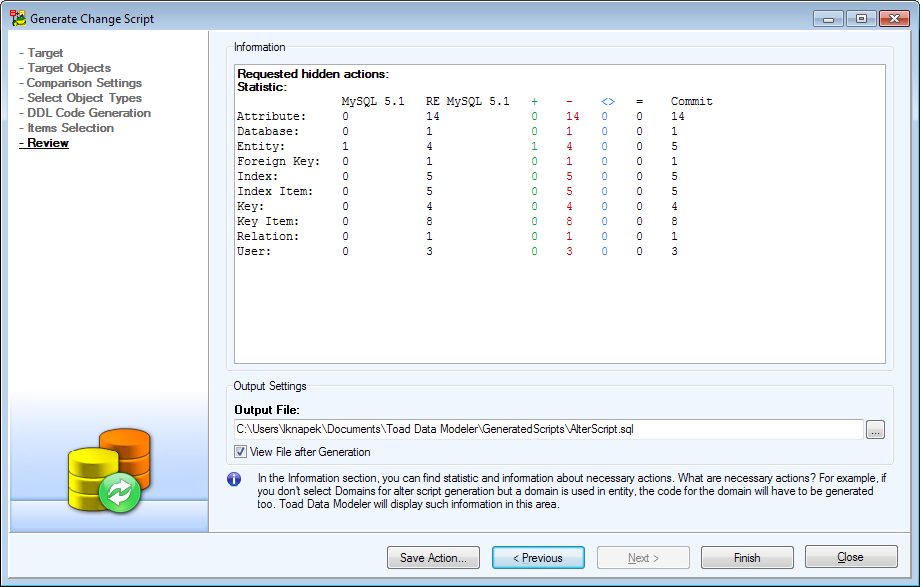Click the database refresh wizard image
The width and height of the screenshot is (920, 587).
(x=110, y=470)
